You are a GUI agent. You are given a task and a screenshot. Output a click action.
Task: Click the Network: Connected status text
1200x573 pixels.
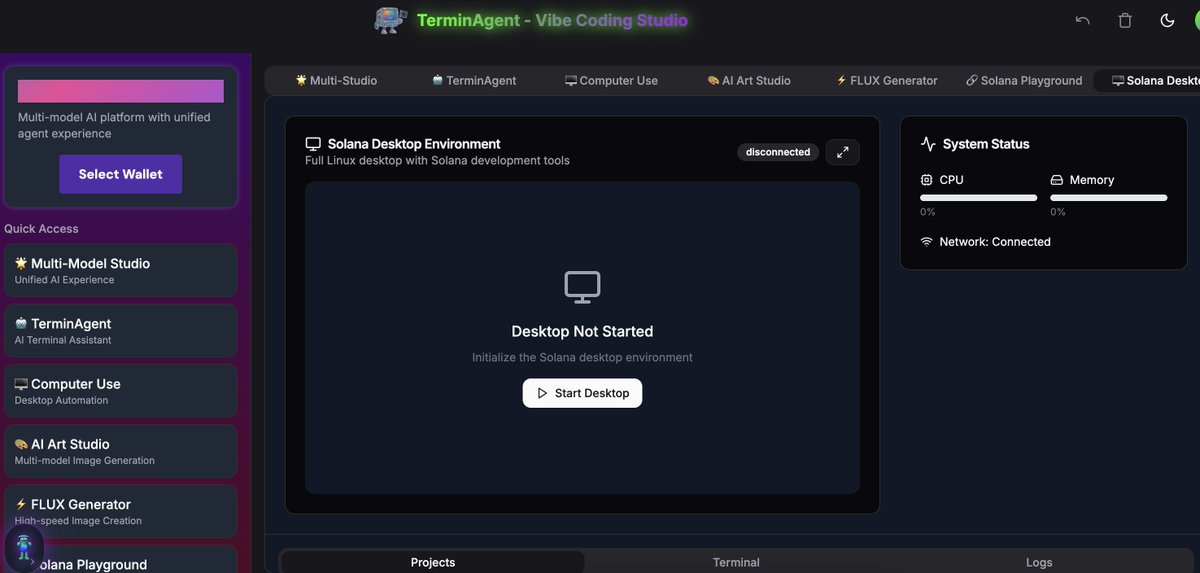pyautogui.click(x=995, y=242)
